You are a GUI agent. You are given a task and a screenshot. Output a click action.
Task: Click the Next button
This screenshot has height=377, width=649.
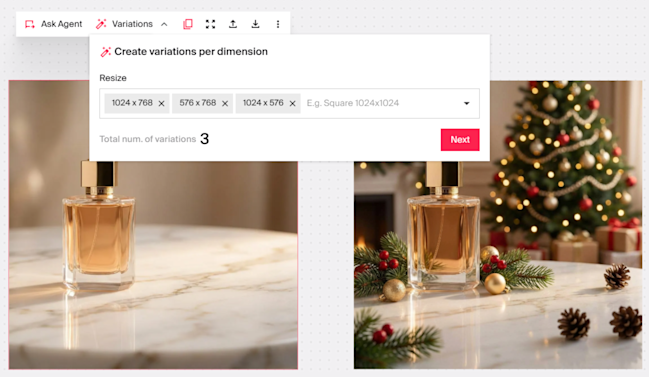(x=460, y=139)
